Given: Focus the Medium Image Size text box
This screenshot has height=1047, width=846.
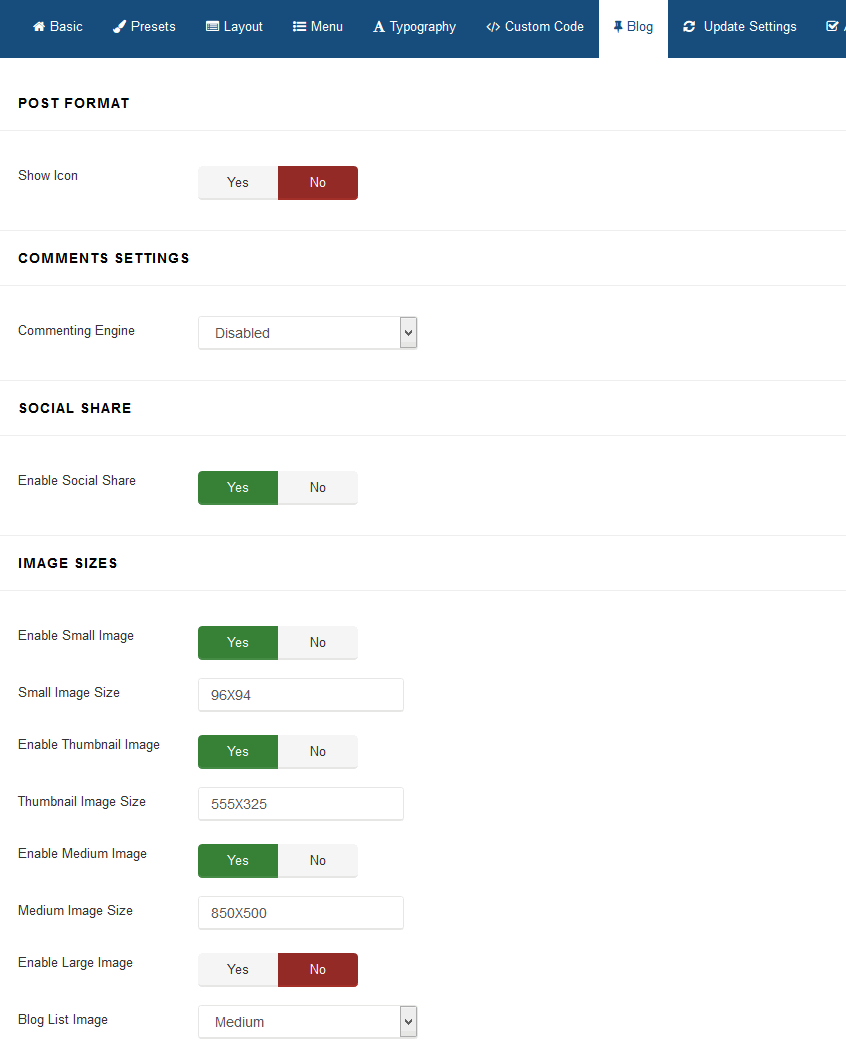Looking at the screenshot, I should [301, 913].
